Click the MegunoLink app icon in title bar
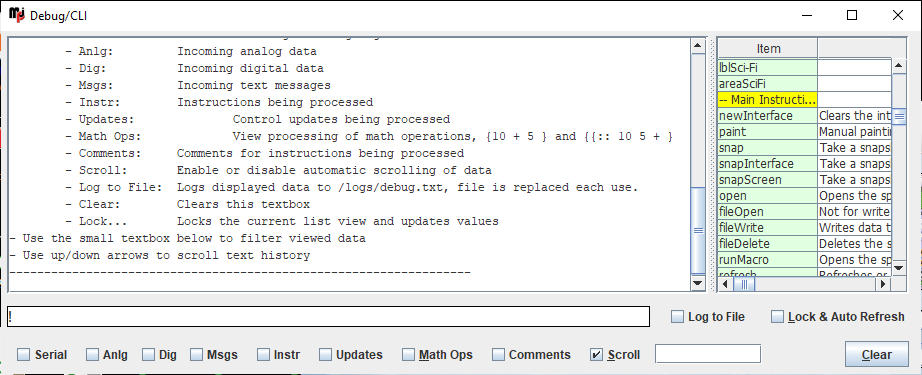922x375 pixels. [x=16, y=15]
